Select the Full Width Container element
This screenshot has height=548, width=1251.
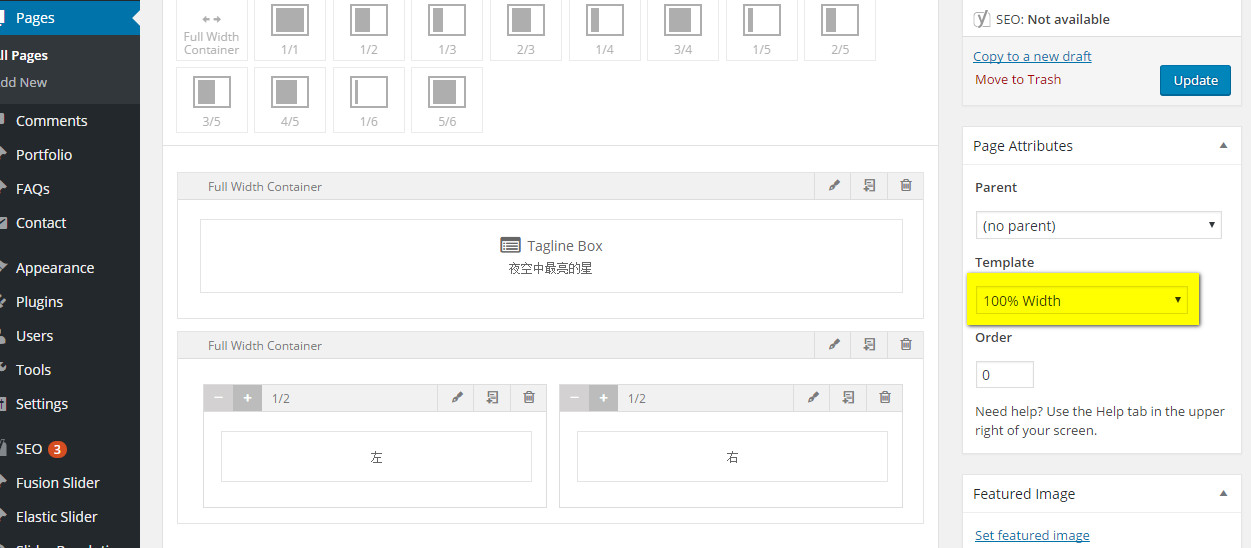[x=211, y=27]
